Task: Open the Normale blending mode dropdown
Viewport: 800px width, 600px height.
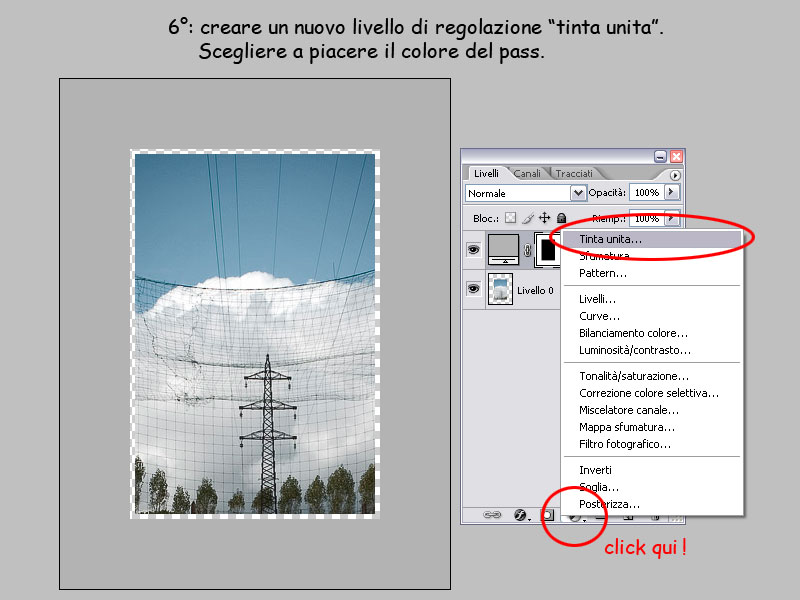Action: pos(577,192)
